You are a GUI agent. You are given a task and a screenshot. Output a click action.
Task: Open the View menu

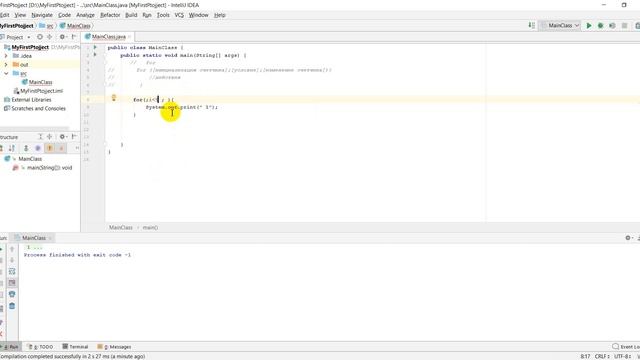coord(20,15)
